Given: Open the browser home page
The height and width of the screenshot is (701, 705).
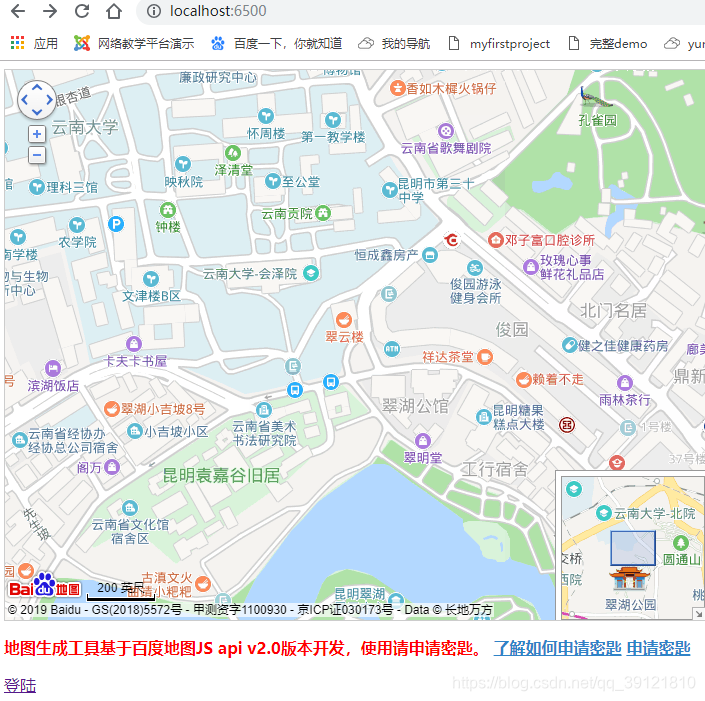Looking at the screenshot, I should click(114, 11).
